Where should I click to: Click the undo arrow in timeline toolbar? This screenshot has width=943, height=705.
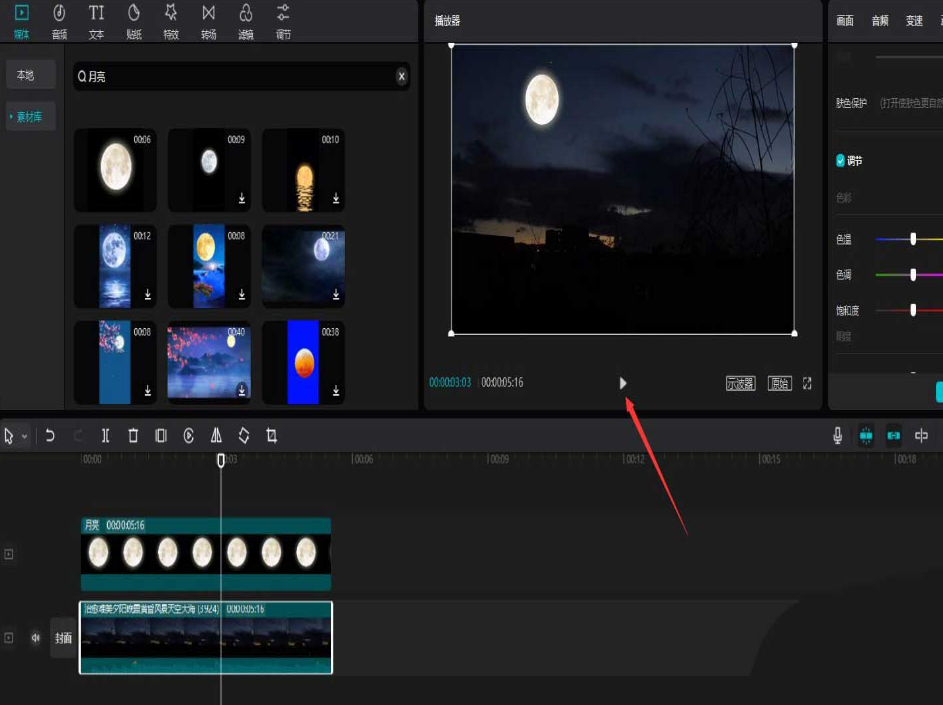(50, 436)
